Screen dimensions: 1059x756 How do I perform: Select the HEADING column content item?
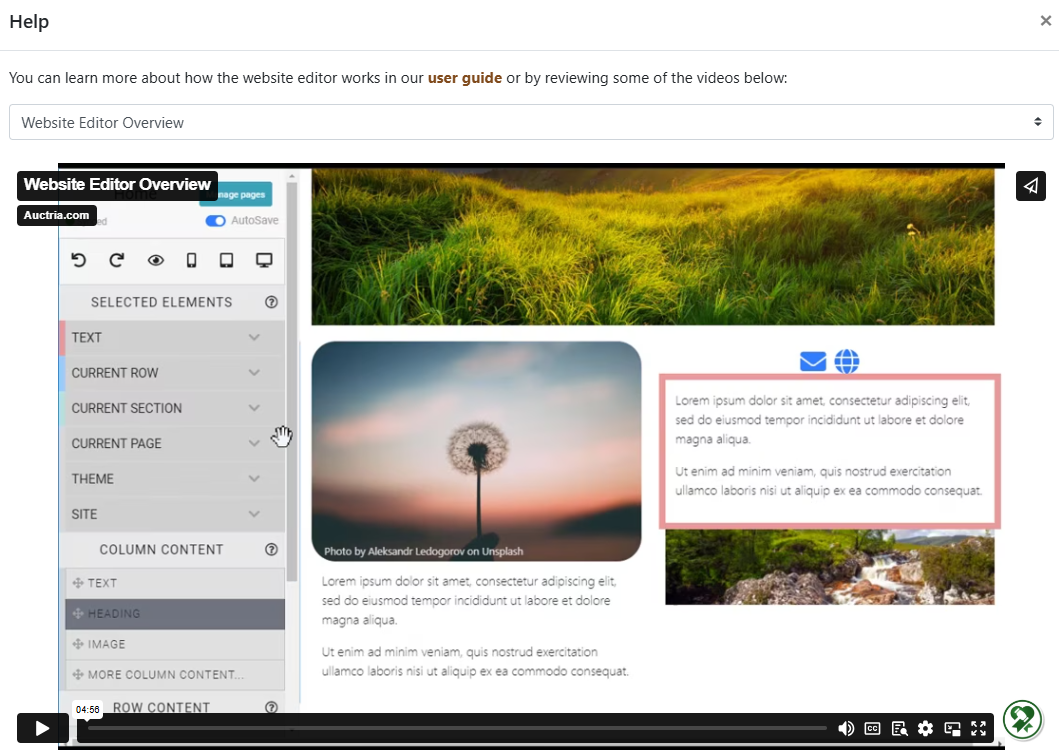point(175,613)
